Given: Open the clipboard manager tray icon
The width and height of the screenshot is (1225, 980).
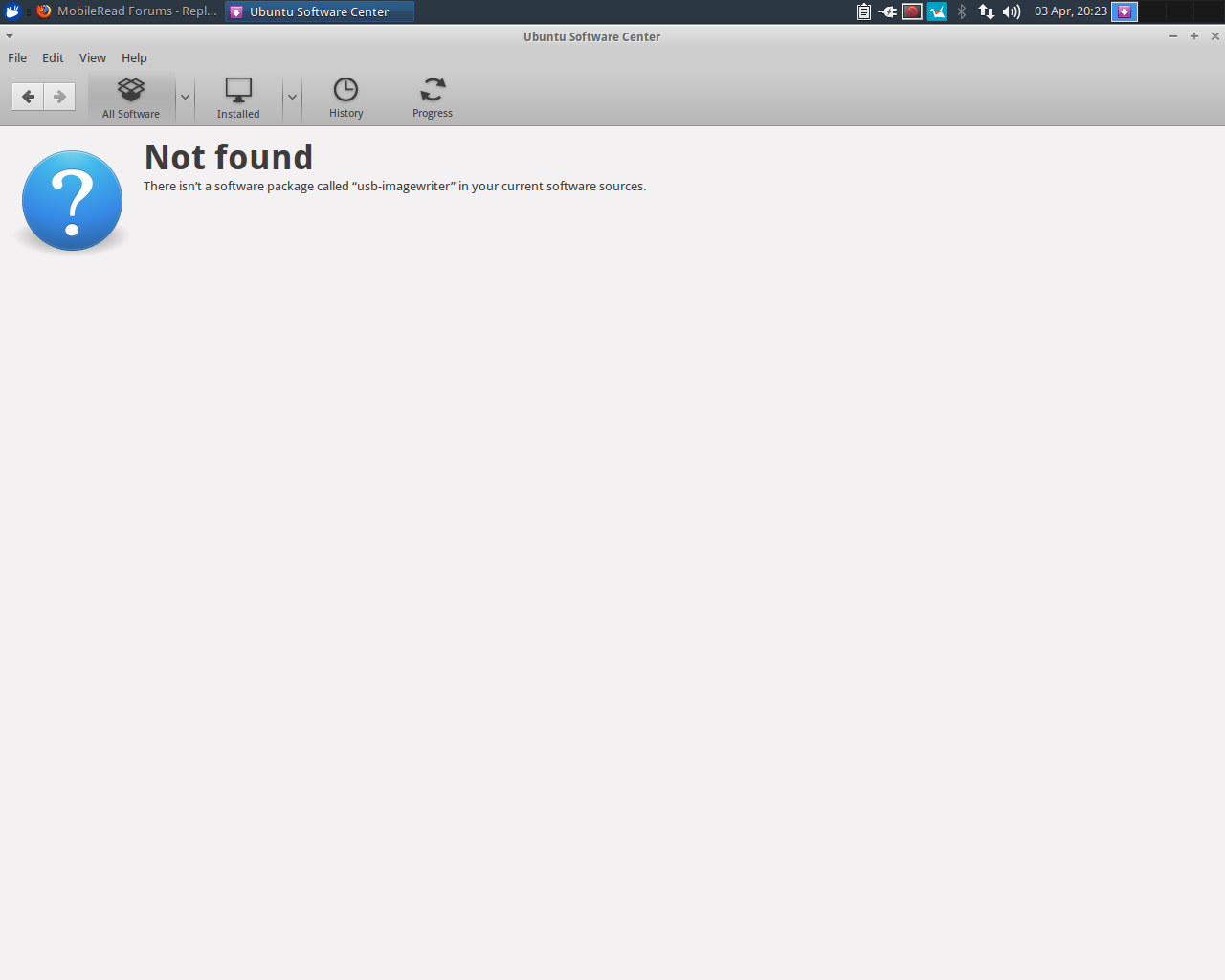Looking at the screenshot, I should [x=863, y=11].
